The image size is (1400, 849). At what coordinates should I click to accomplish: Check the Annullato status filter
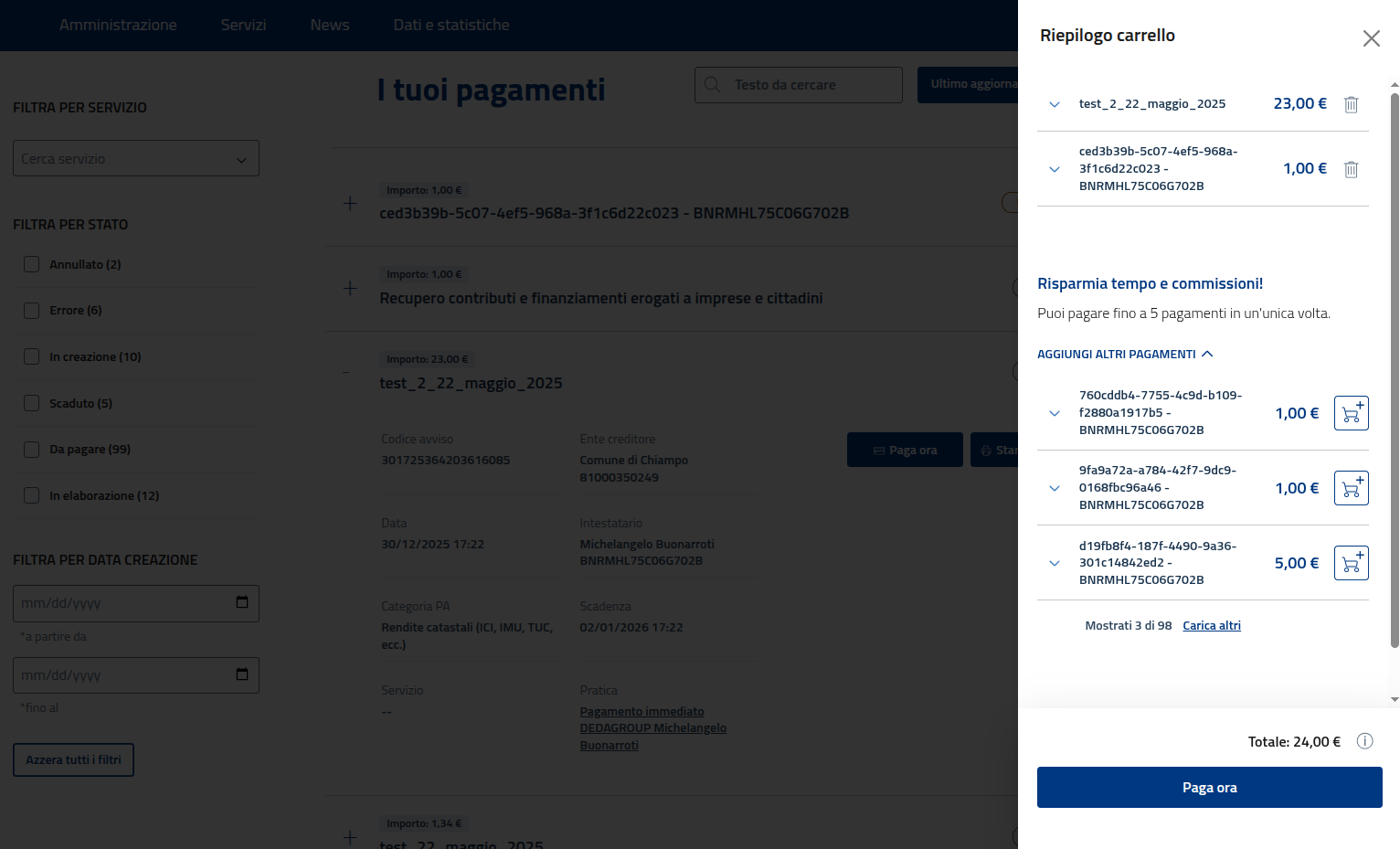point(32,264)
